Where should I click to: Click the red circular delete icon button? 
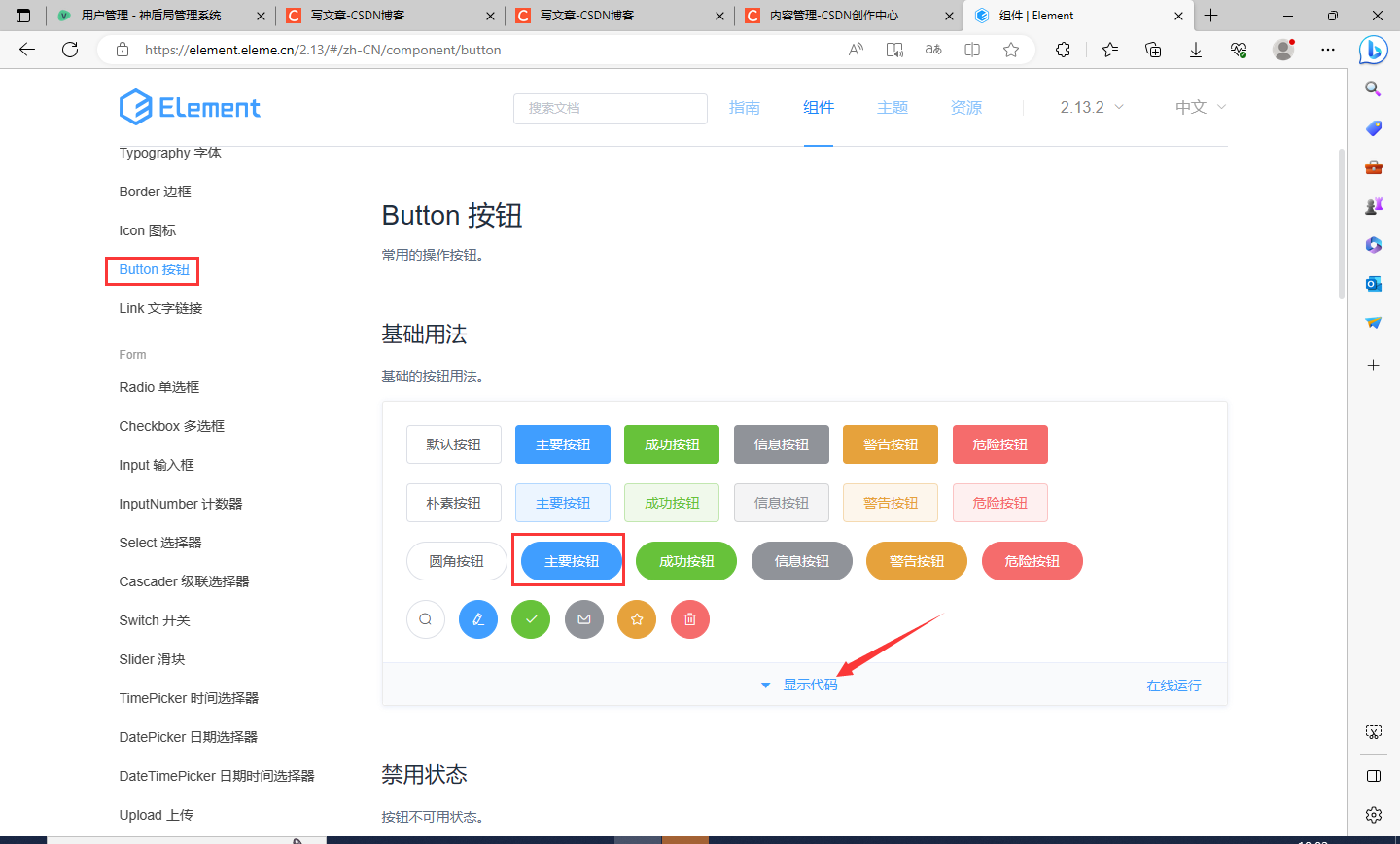[x=690, y=619]
